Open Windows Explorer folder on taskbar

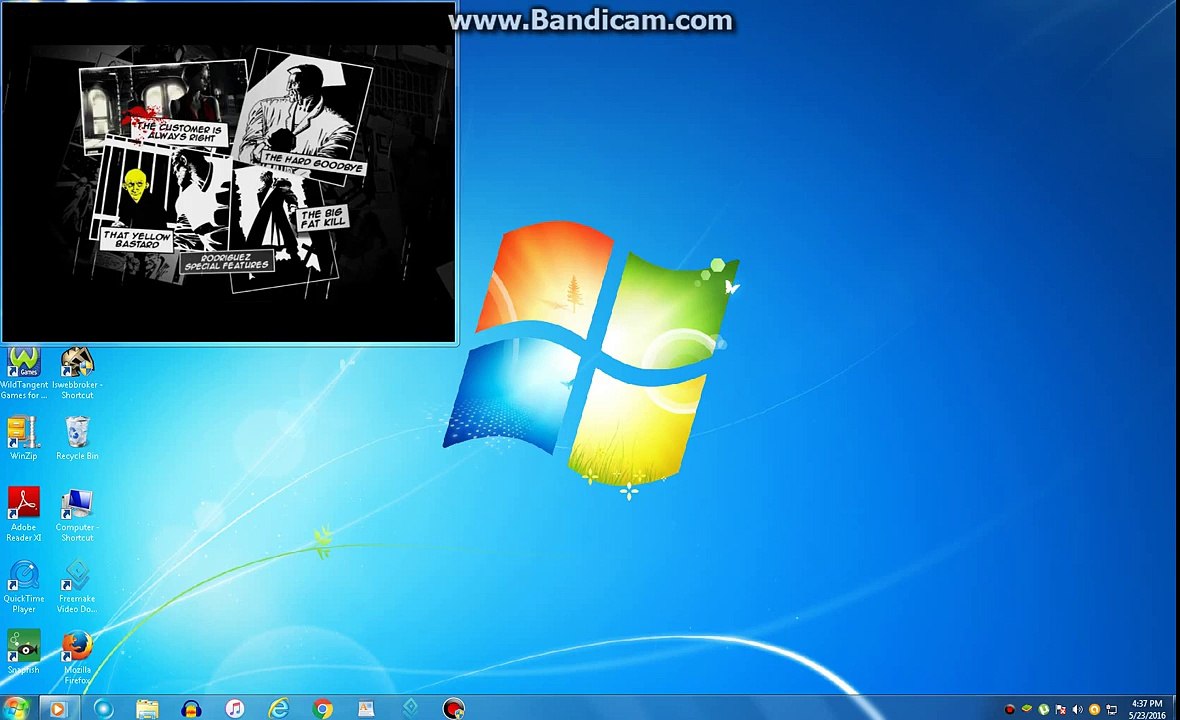(x=147, y=708)
